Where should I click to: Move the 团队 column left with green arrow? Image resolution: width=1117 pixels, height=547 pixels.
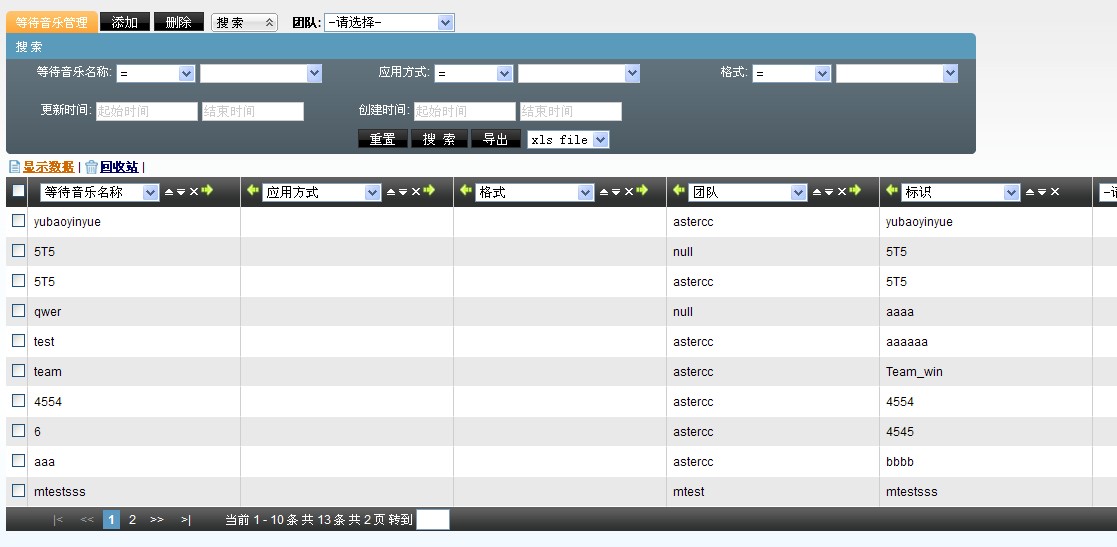coord(680,191)
